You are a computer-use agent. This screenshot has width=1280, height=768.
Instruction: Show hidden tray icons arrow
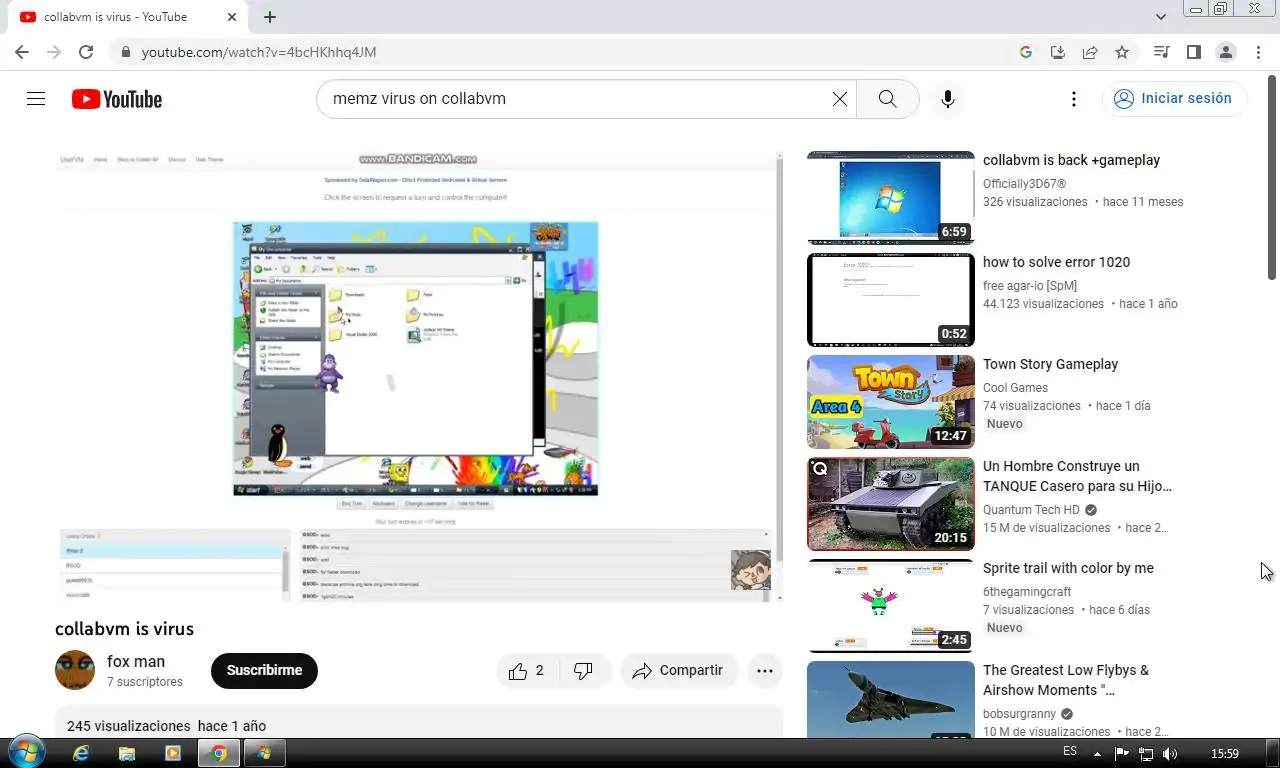click(x=1097, y=753)
